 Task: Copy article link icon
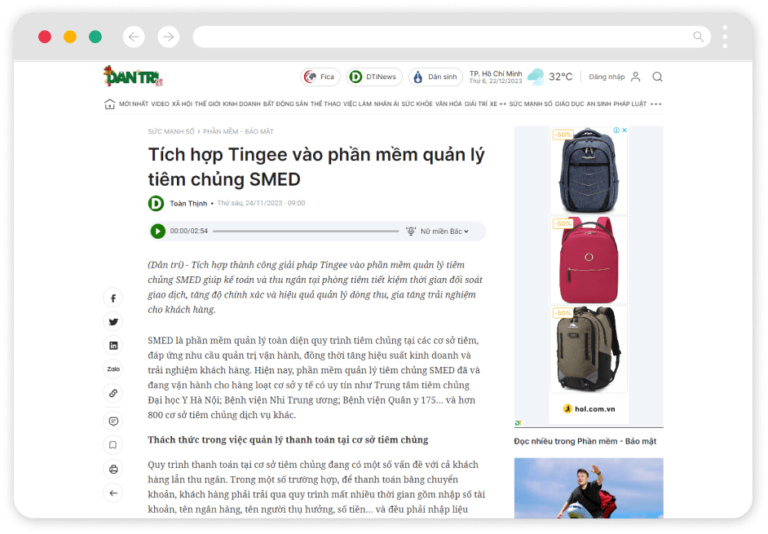pos(113,393)
